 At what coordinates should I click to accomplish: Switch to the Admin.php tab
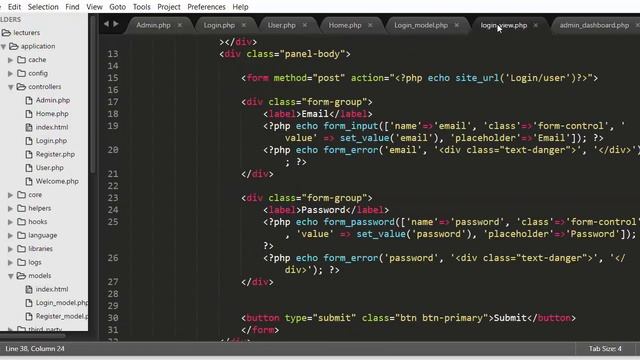(x=153, y=25)
